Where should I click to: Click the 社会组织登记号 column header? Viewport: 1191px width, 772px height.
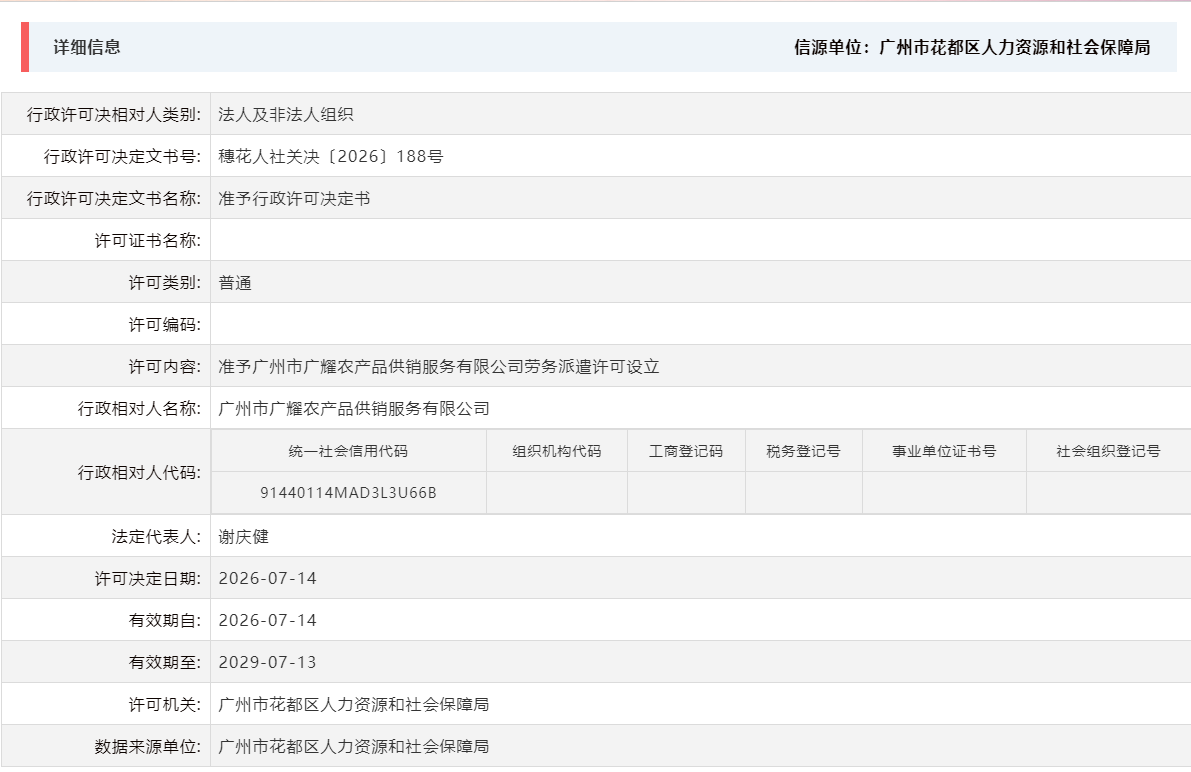click(1108, 451)
